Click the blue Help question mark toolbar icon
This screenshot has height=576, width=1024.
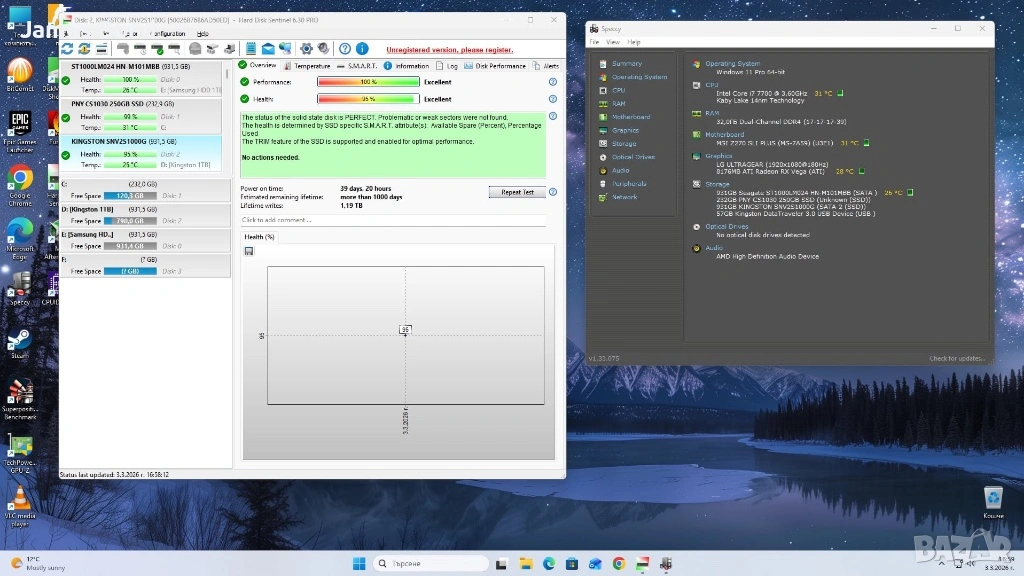click(345, 48)
